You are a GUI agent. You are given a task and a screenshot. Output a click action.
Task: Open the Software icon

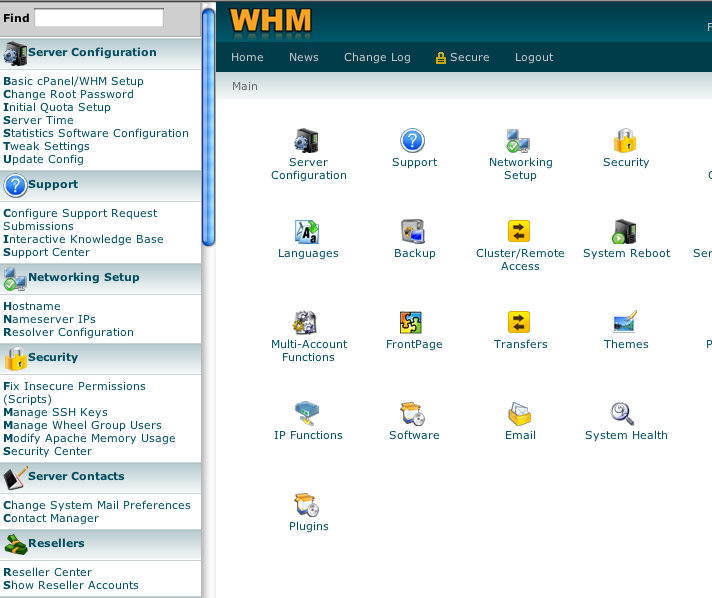tap(413, 414)
